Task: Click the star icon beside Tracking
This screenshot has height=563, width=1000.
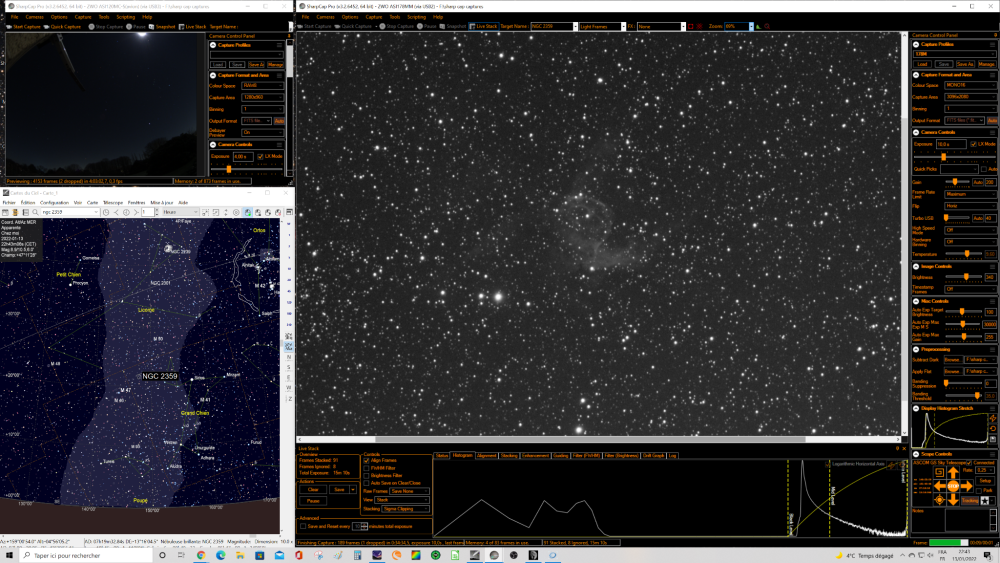Action: click(x=985, y=501)
